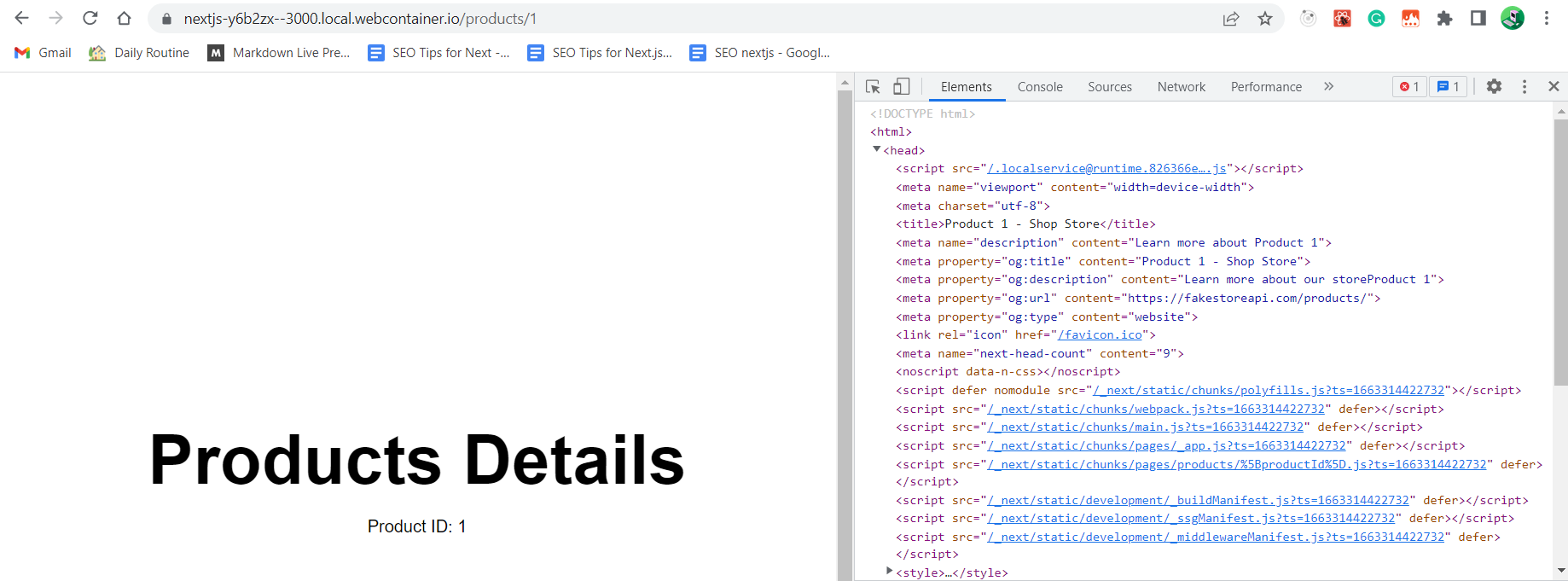Switch to the Elements tab

click(966, 86)
